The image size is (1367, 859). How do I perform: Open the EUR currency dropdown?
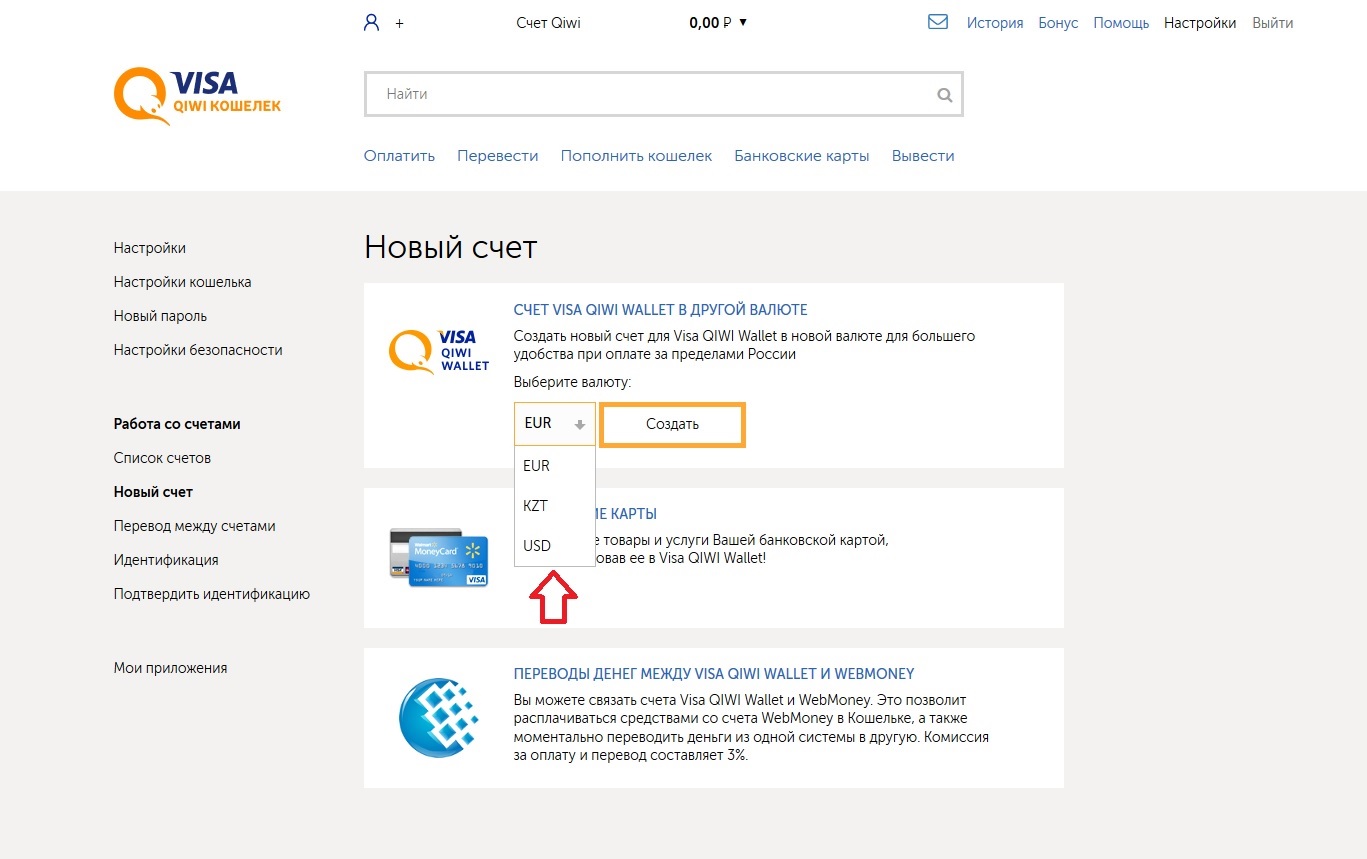(555, 424)
